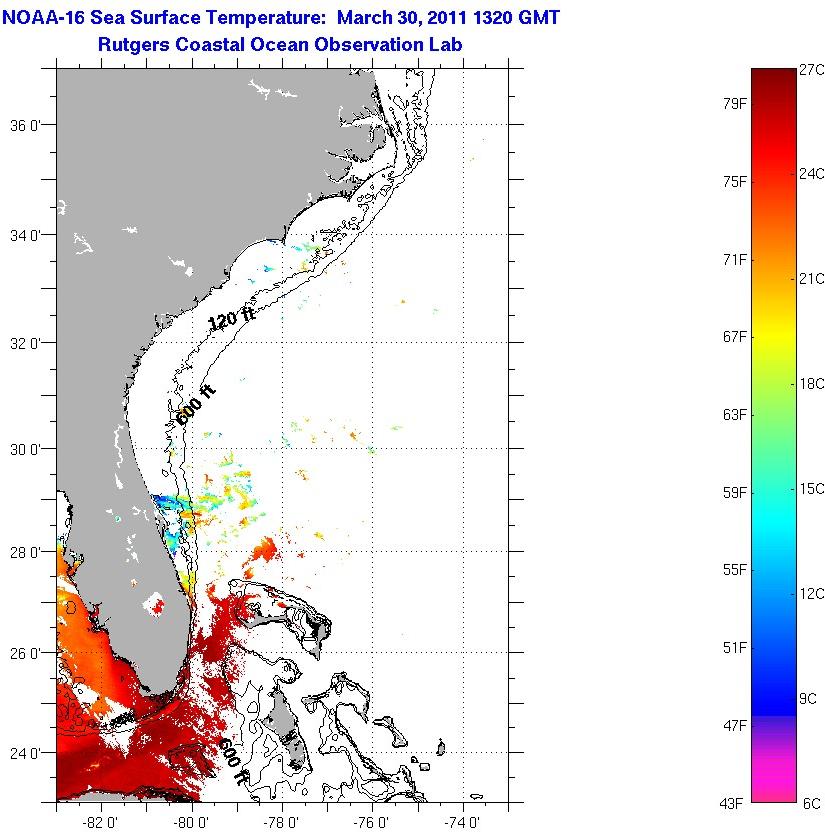Click the 43F label on color scale

click(732, 804)
